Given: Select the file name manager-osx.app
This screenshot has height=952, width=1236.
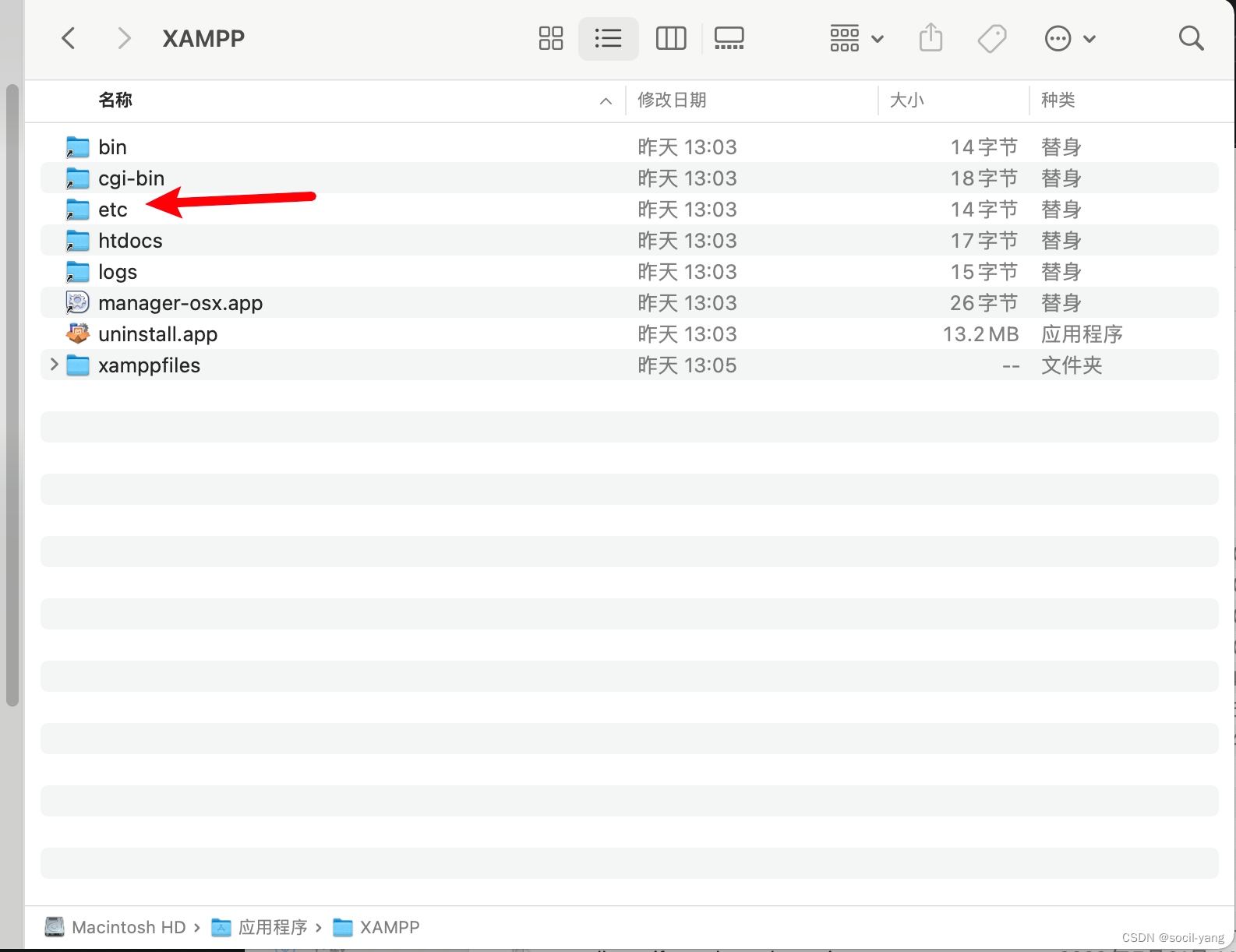Looking at the screenshot, I should [180, 303].
